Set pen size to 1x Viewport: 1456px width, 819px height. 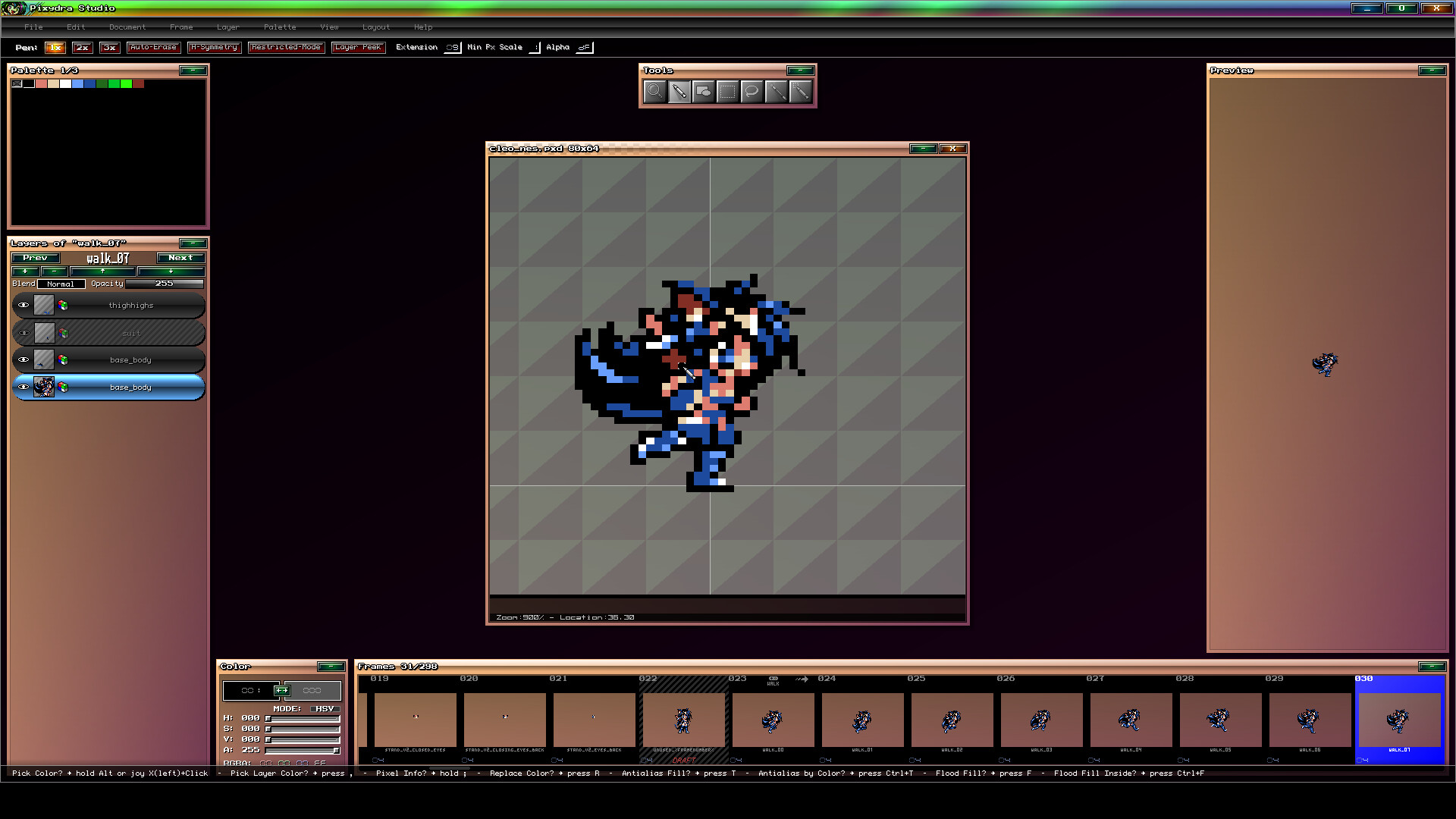[55, 47]
